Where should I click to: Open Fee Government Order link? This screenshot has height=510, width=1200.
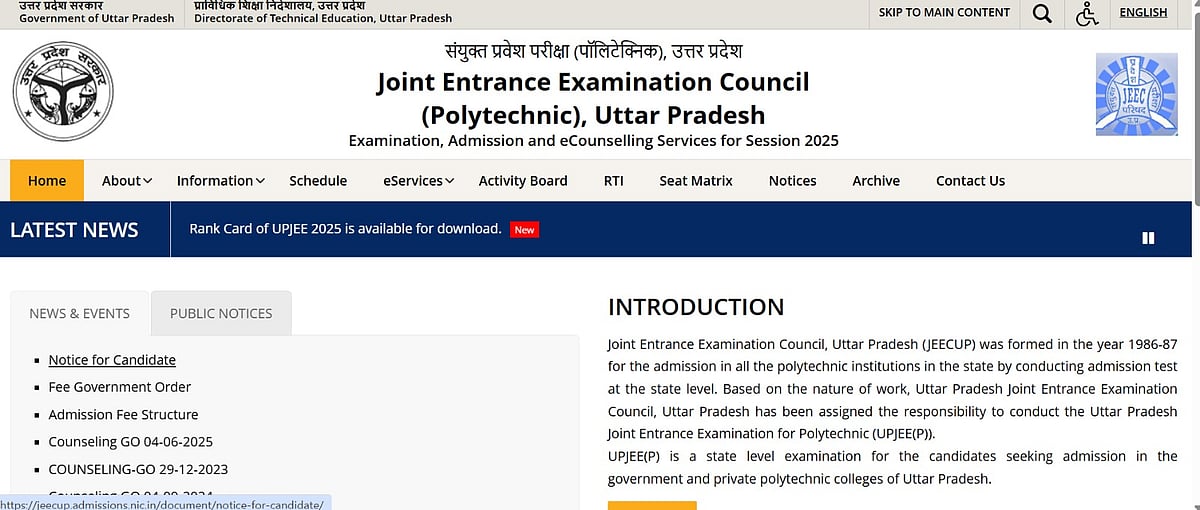pyautogui.click(x=120, y=387)
